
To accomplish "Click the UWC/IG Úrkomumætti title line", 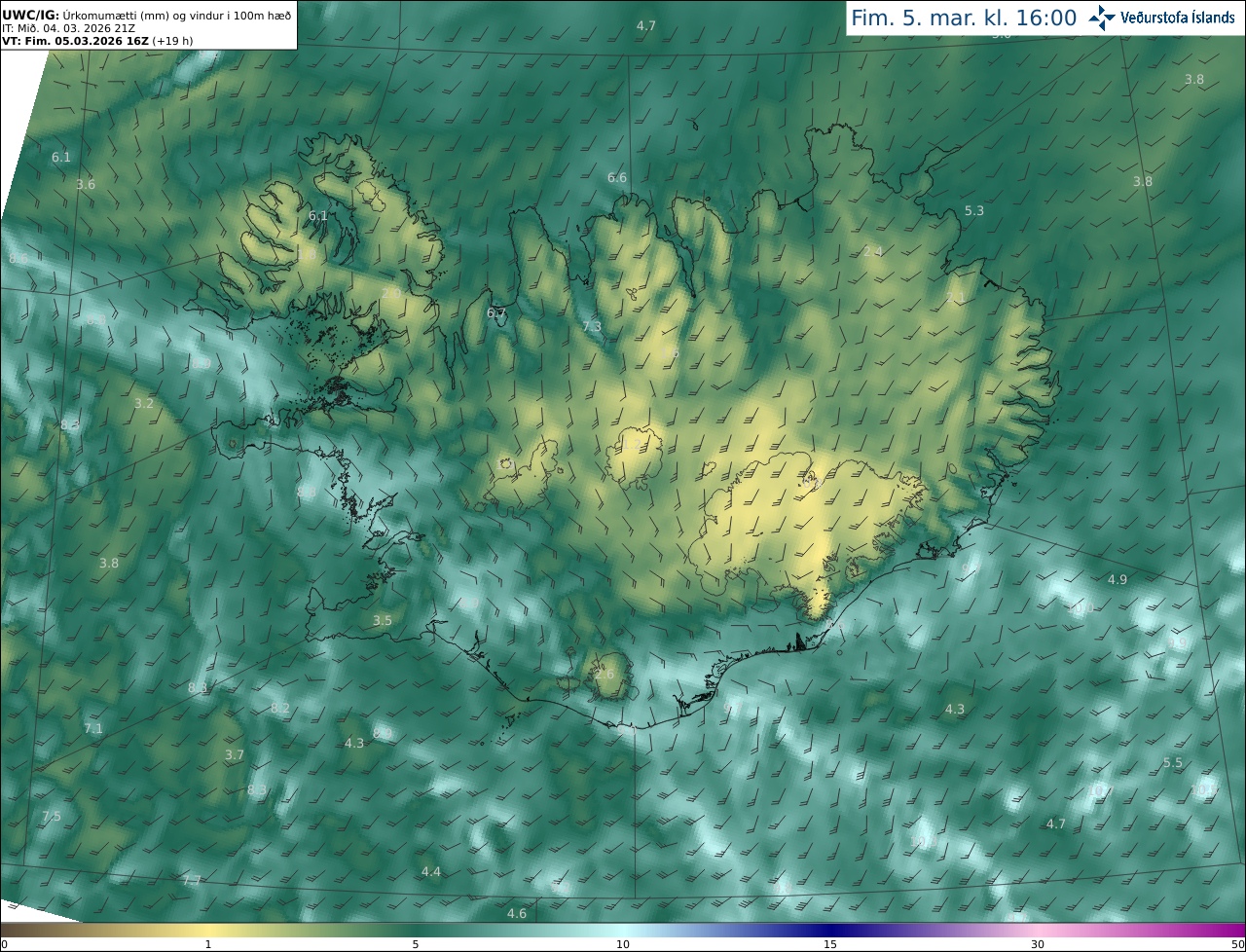I will click(147, 16).
